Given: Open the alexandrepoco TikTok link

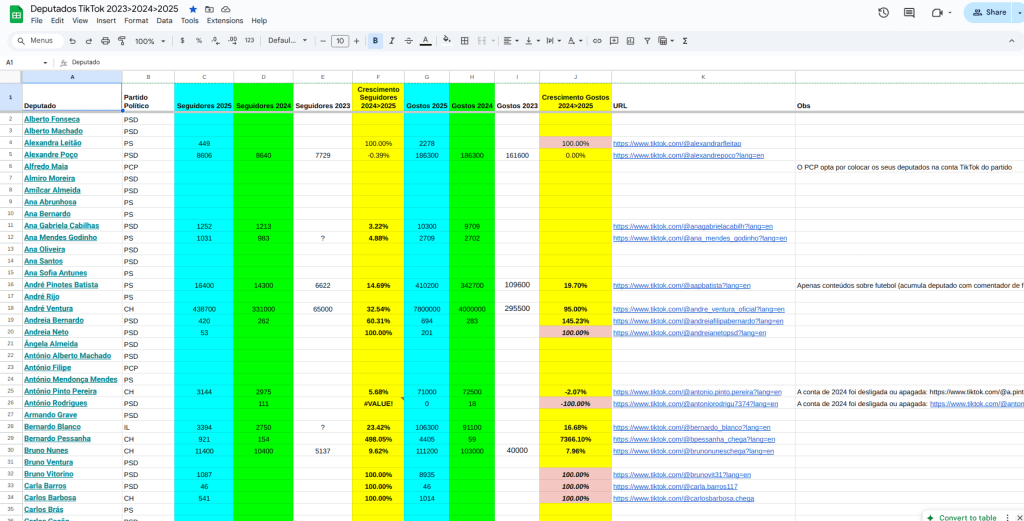Looking at the screenshot, I should click(688, 156).
